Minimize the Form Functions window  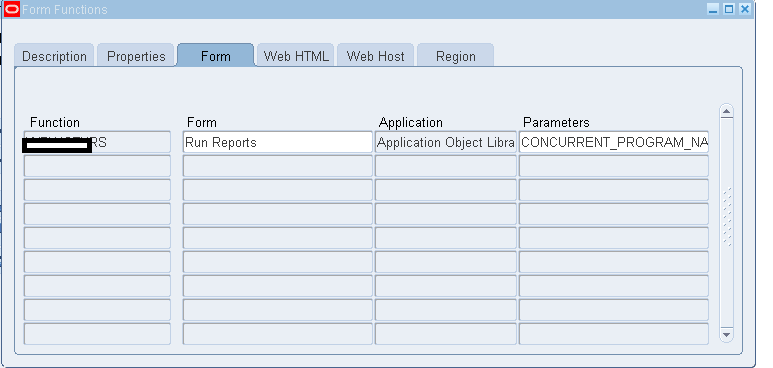pos(713,9)
